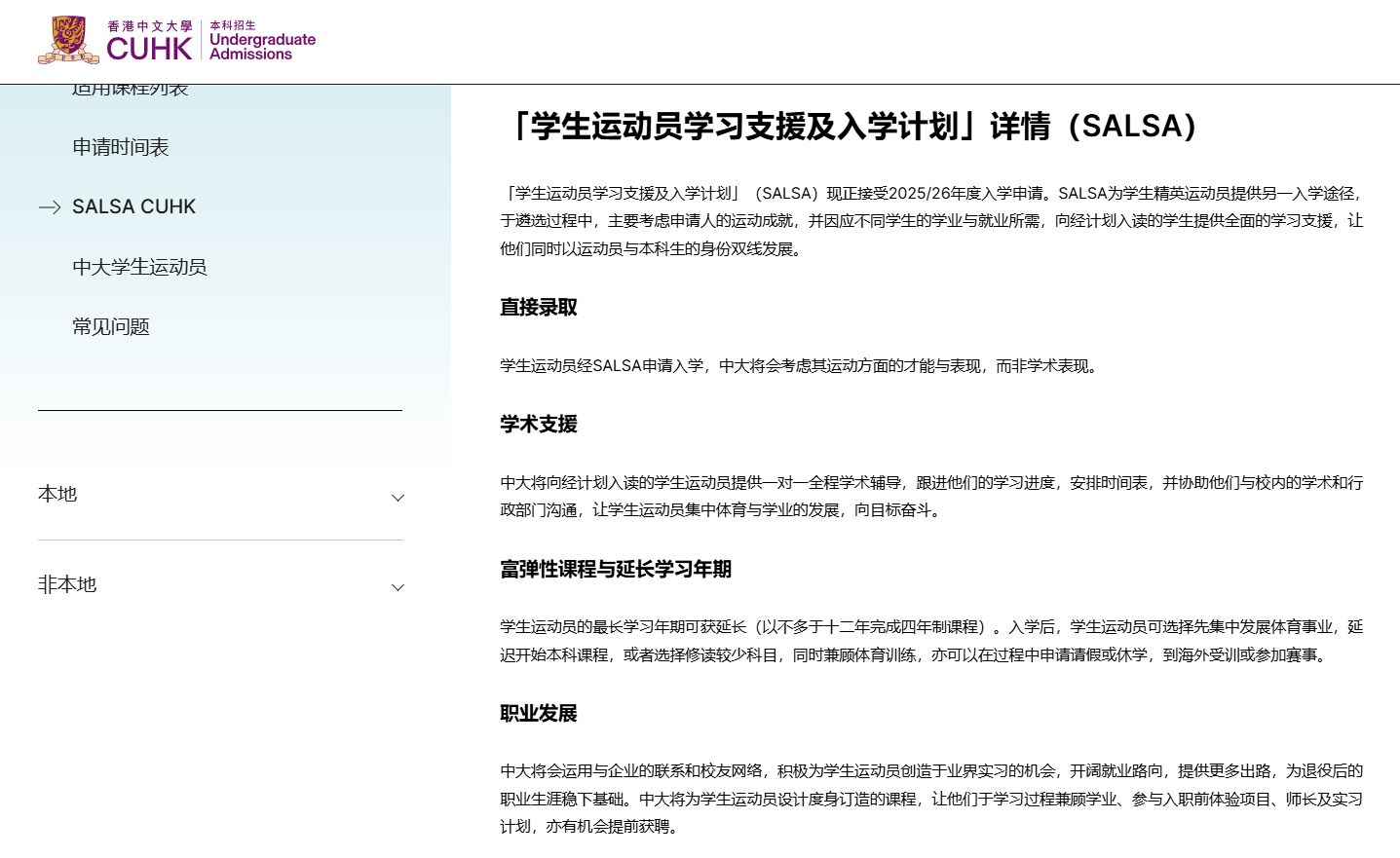The height and width of the screenshot is (858, 1400).
Task: Click chevron next to 本地
Action: click(397, 498)
